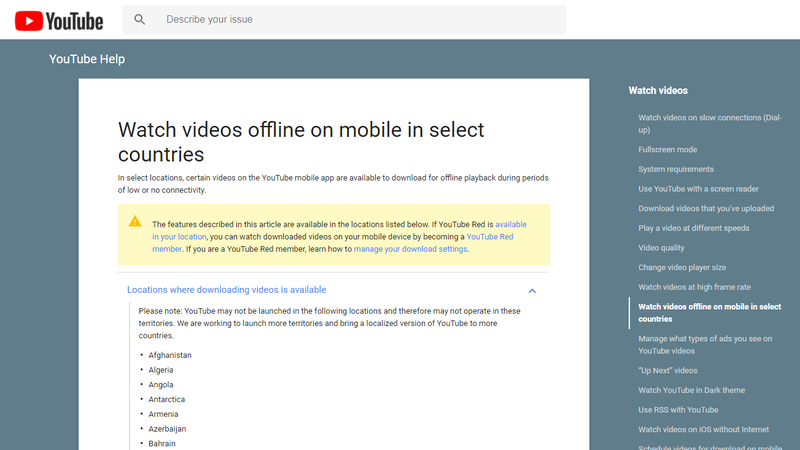Open 'Use YouTube with a screen reader'

(x=698, y=189)
